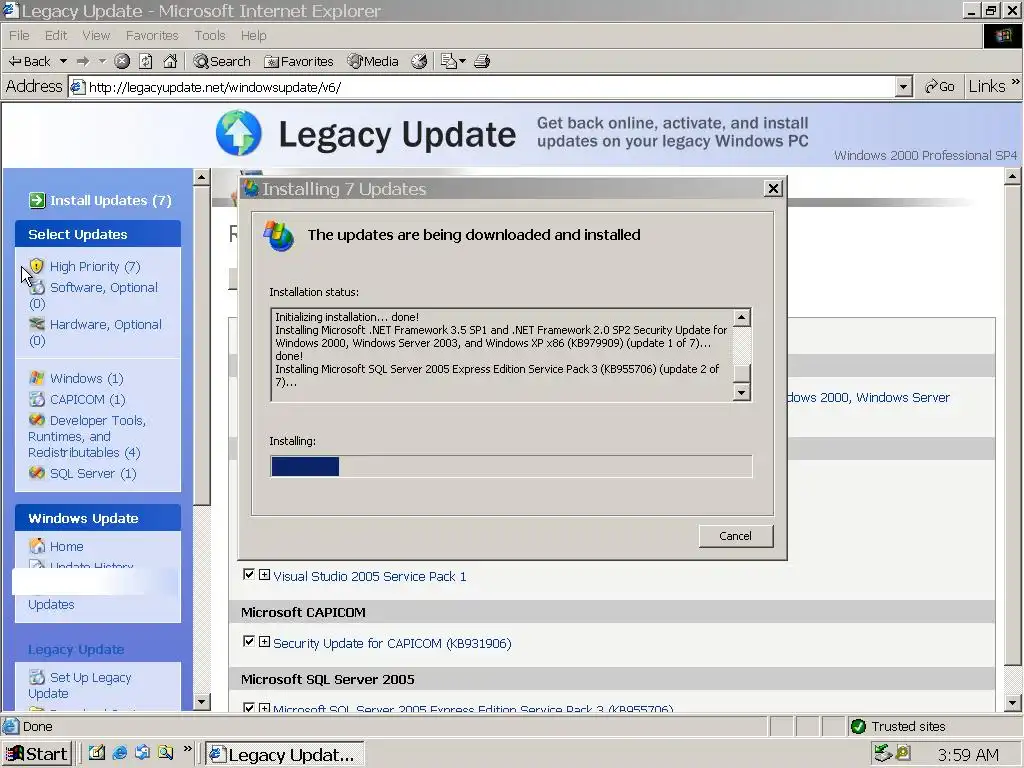Expand the address bar dropdown
Screen dimensions: 1024x768
click(x=904, y=87)
